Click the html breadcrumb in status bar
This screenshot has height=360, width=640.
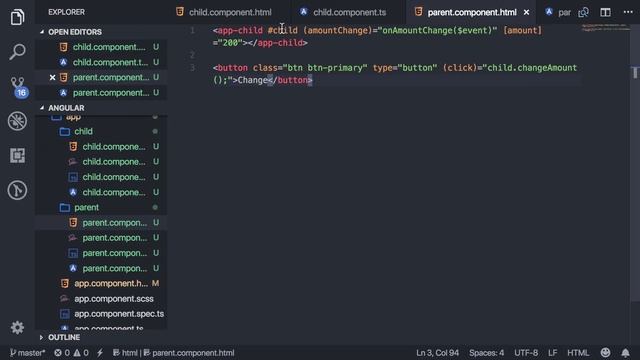(x=125, y=353)
